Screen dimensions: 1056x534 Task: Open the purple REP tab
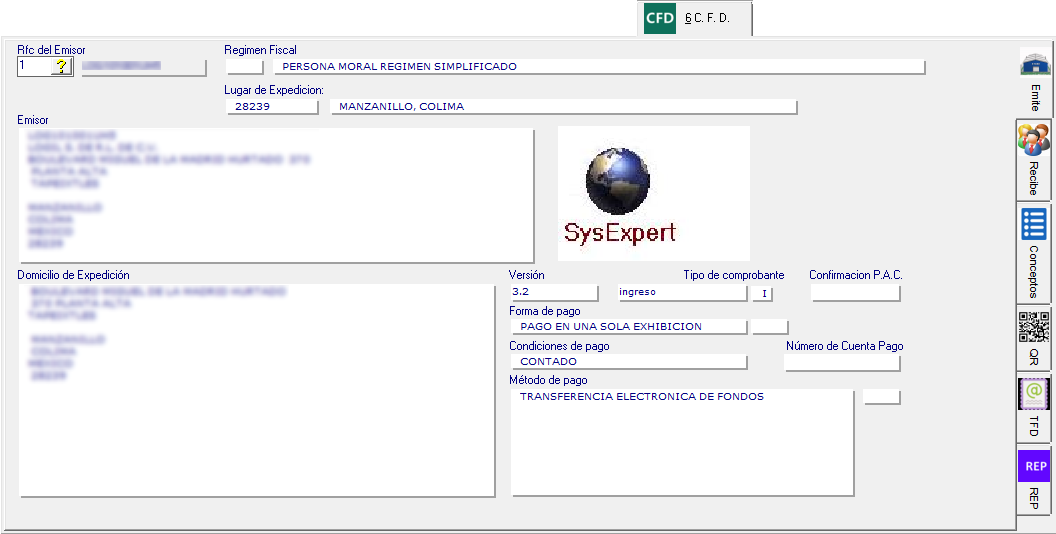point(1034,466)
